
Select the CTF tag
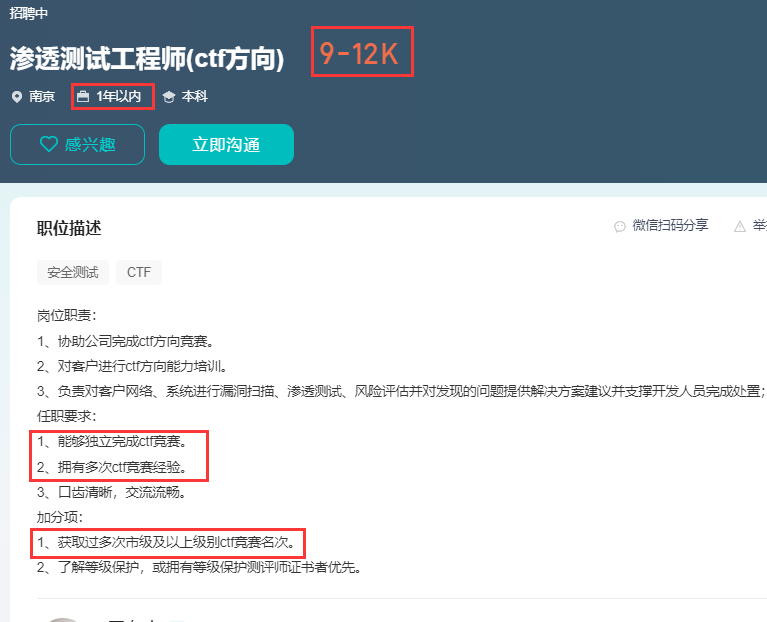[x=139, y=272]
